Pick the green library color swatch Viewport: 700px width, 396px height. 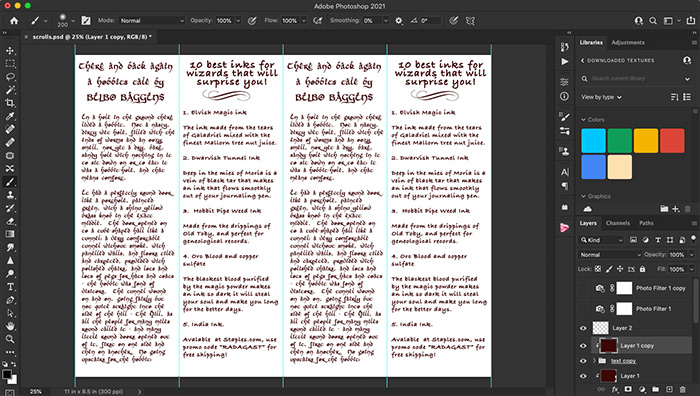coord(620,141)
